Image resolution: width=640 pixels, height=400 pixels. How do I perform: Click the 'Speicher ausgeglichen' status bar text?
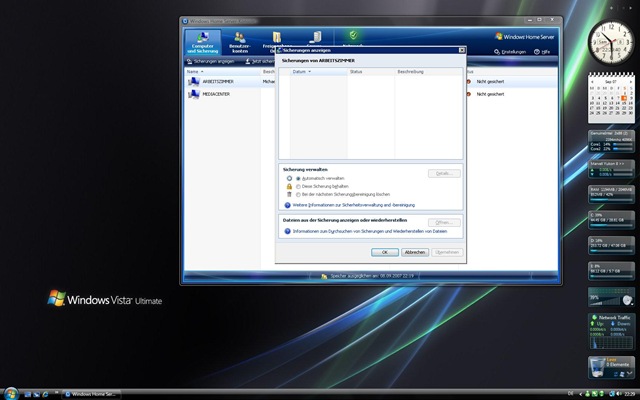tap(372, 276)
